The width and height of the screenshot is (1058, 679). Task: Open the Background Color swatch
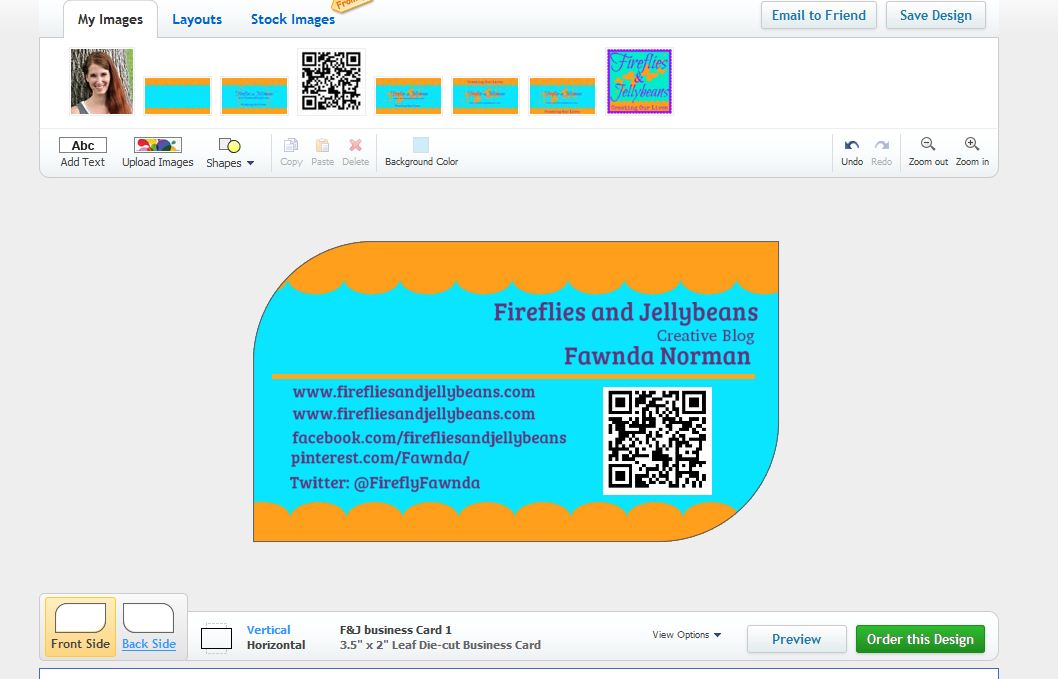tap(421, 146)
